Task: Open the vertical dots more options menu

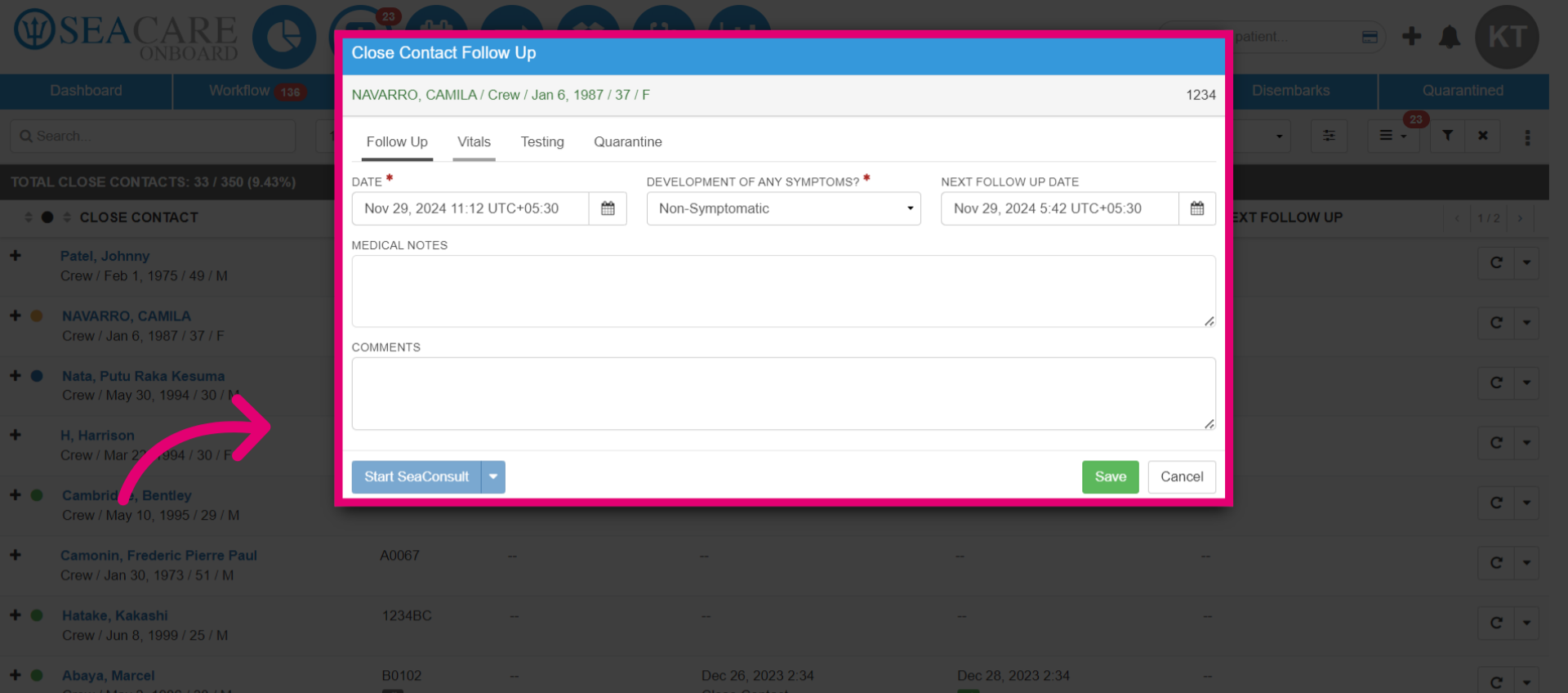Action: (1527, 137)
